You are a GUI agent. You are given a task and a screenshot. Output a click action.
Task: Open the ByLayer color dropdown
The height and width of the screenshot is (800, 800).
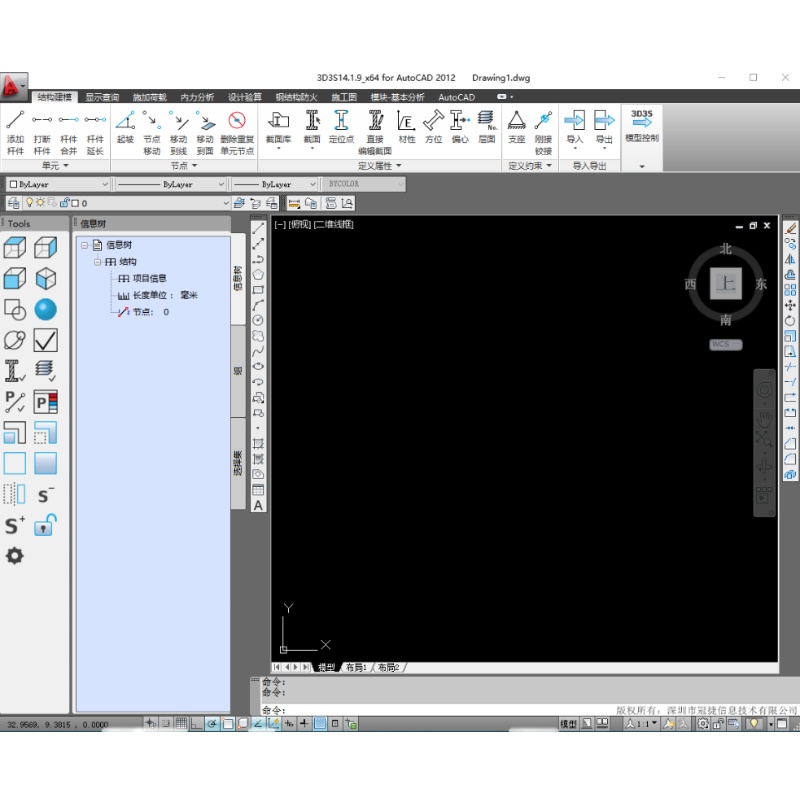tap(58, 184)
